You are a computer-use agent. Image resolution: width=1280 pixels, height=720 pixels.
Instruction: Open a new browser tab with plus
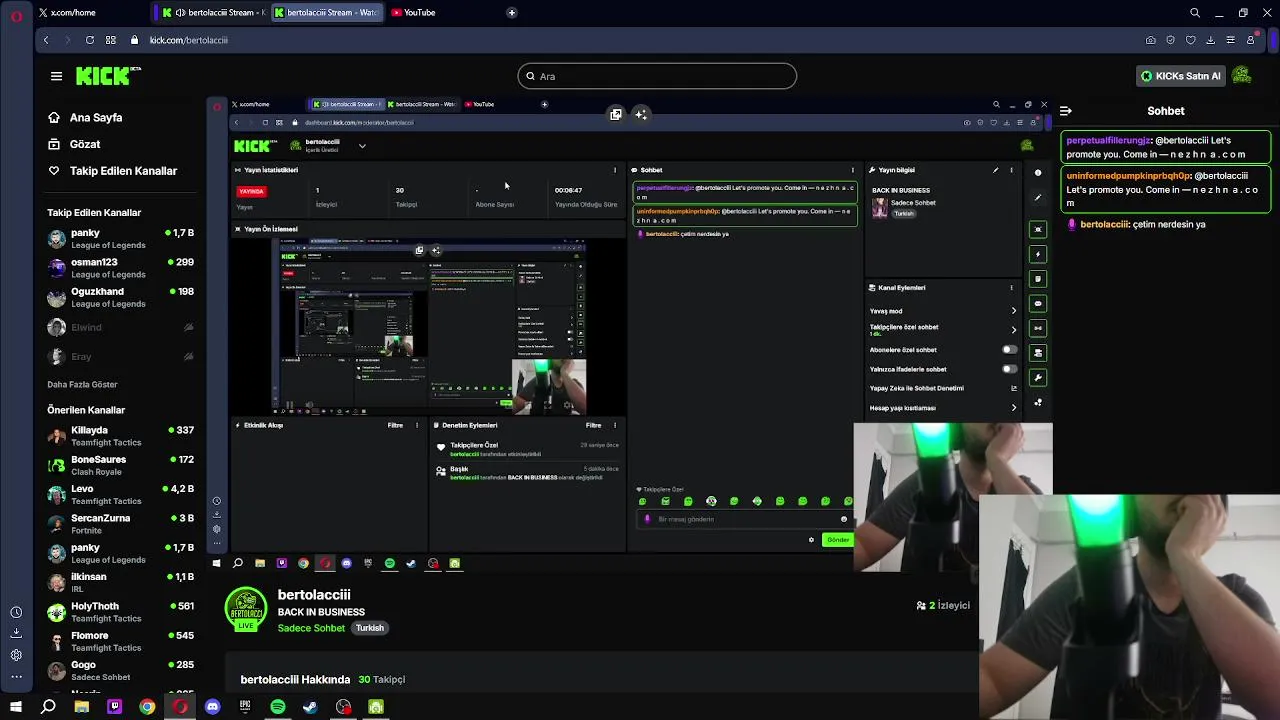click(511, 13)
